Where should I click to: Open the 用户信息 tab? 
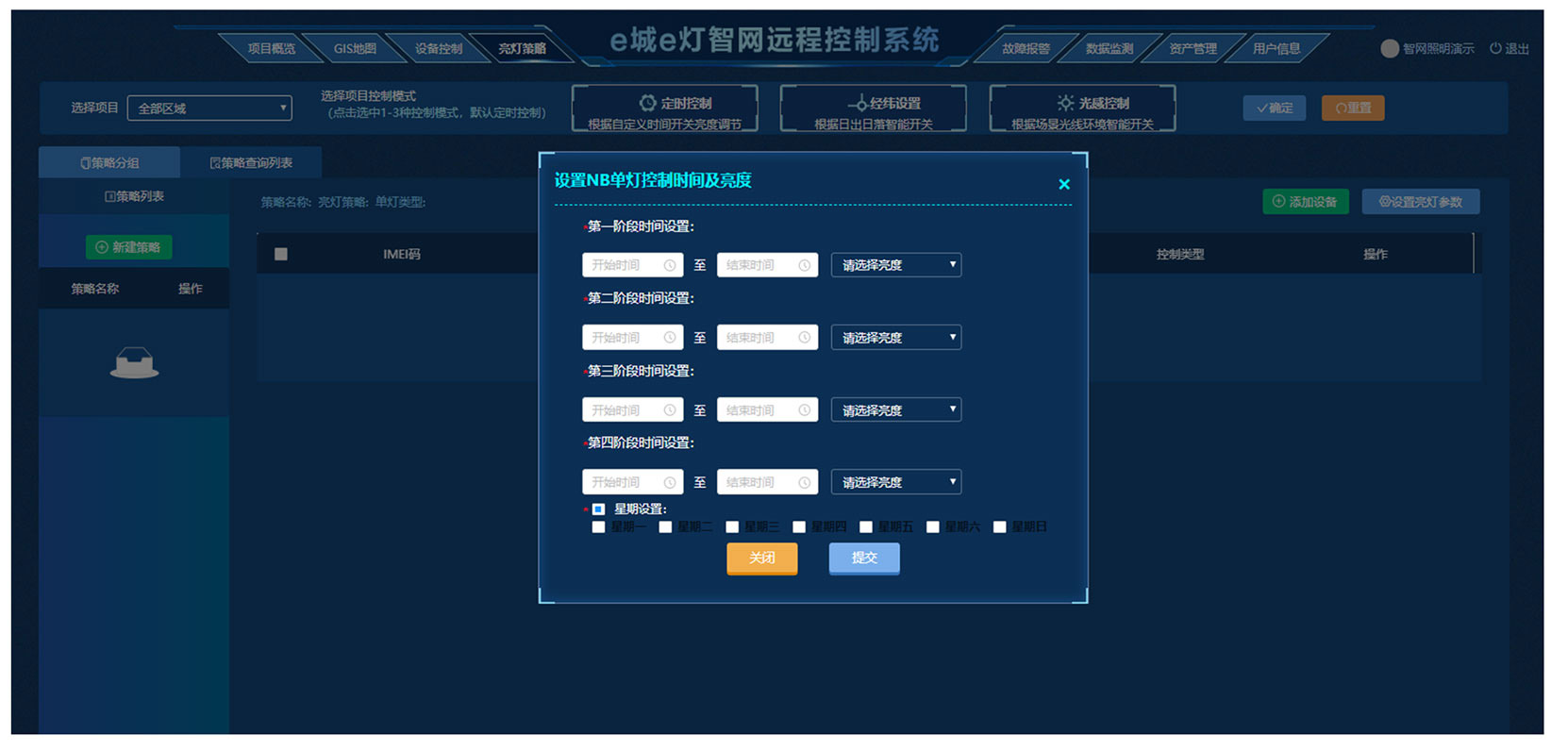point(1276,48)
